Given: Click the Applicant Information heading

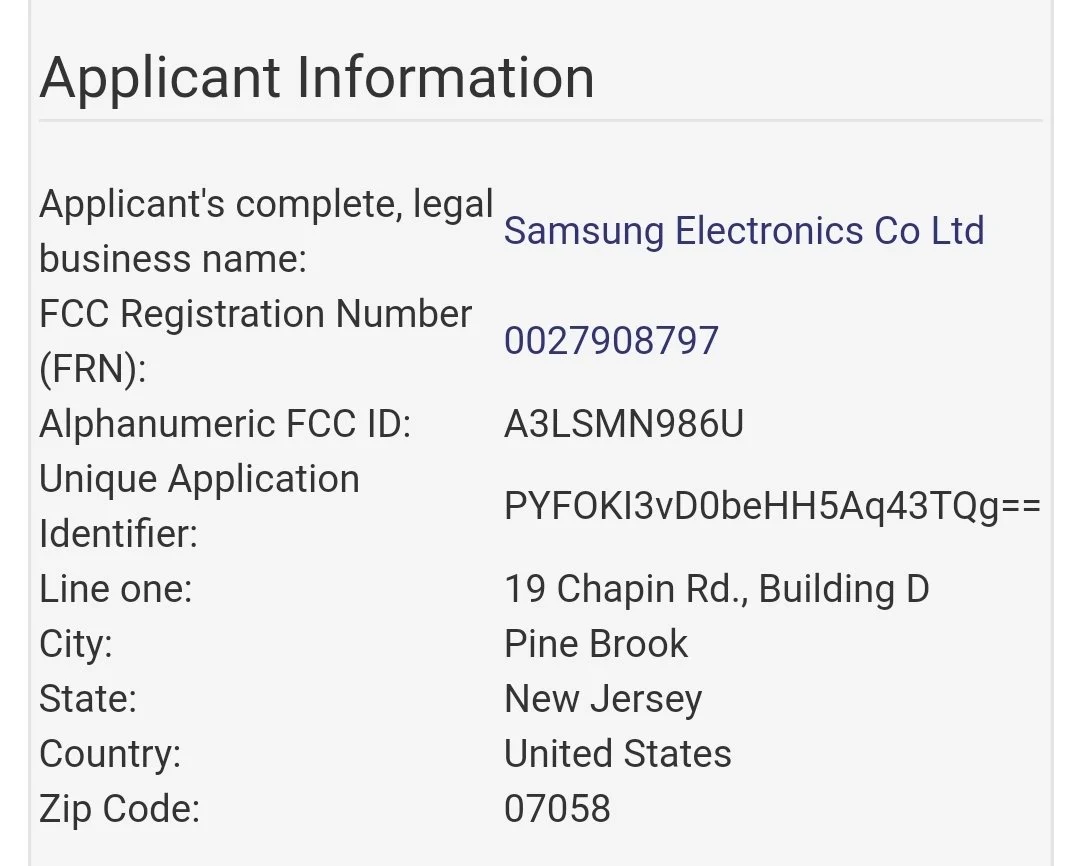Looking at the screenshot, I should tap(317, 77).
